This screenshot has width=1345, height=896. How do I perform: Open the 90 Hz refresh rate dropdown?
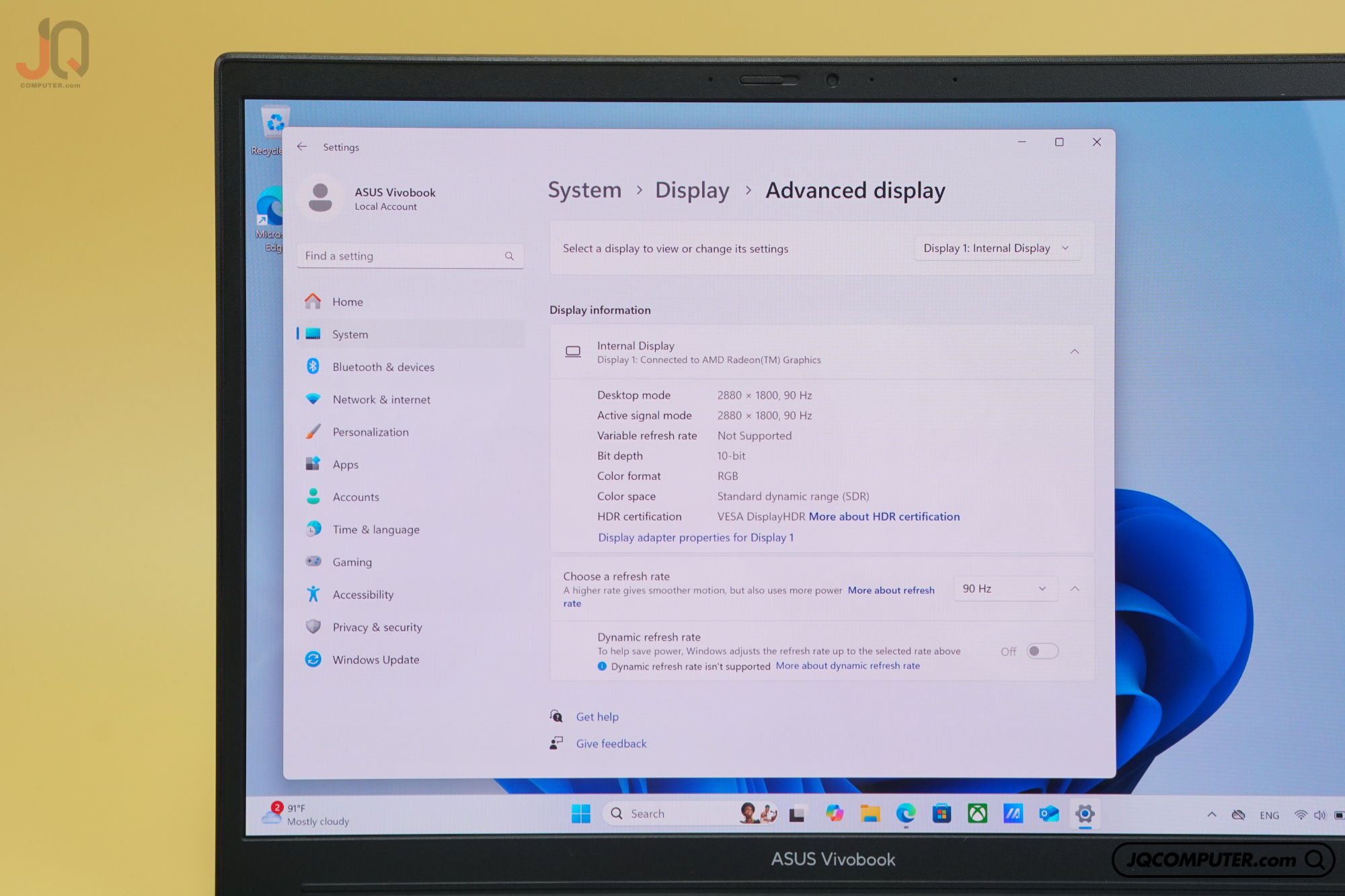(1005, 589)
